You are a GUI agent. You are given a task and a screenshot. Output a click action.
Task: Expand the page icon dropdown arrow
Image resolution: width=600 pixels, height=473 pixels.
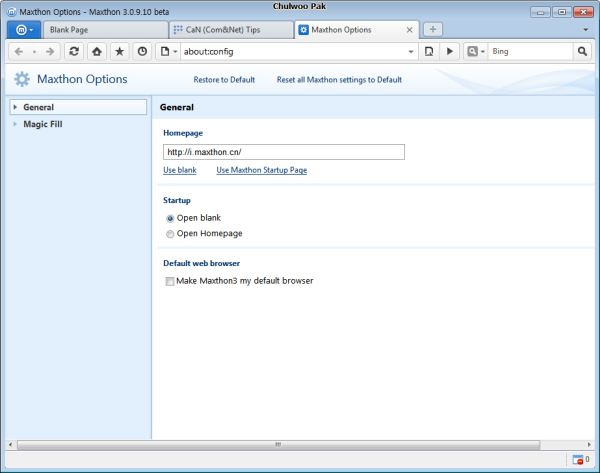[x=175, y=52]
